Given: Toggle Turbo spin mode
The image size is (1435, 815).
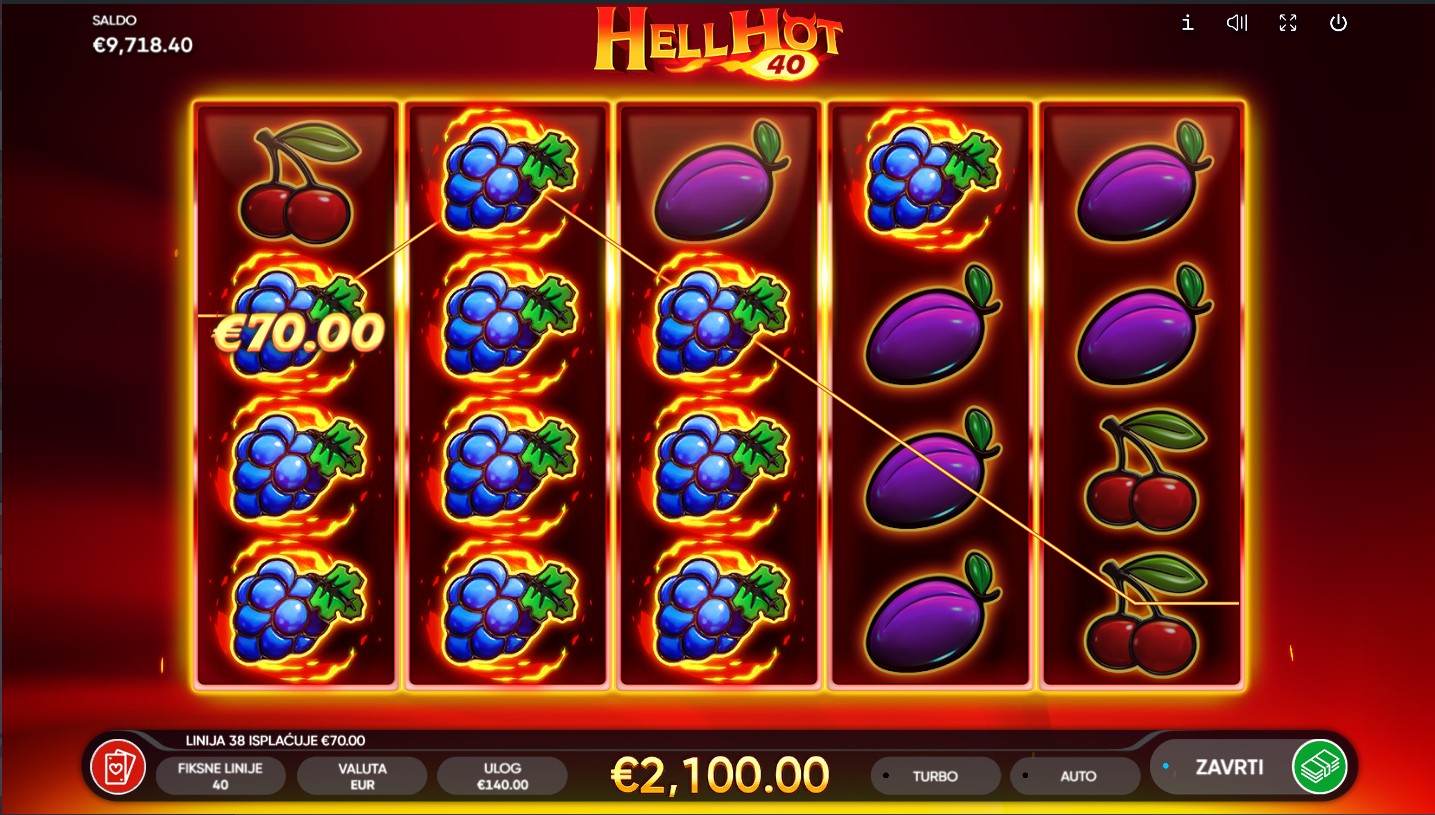Looking at the screenshot, I should (x=935, y=776).
